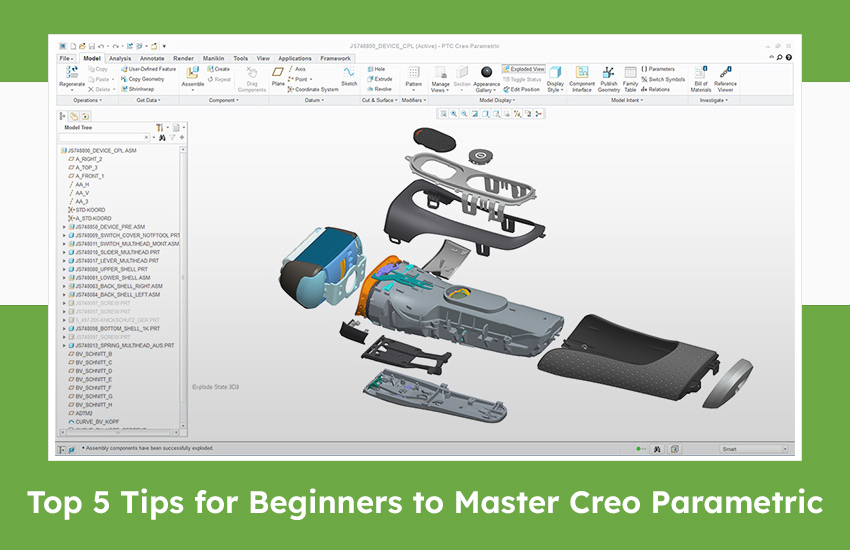Image resolution: width=850 pixels, height=550 pixels.
Task: Open model tree settings hammer icon
Action: pos(160,128)
